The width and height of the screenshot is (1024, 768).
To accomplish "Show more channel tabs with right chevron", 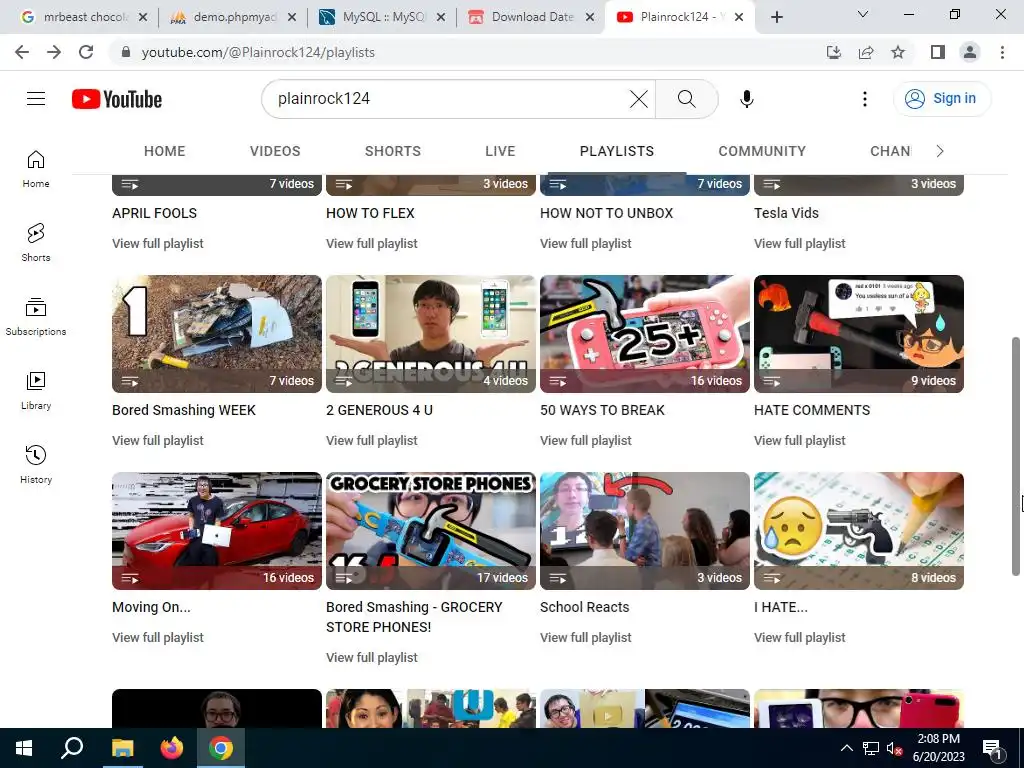I will click(x=940, y=151).
